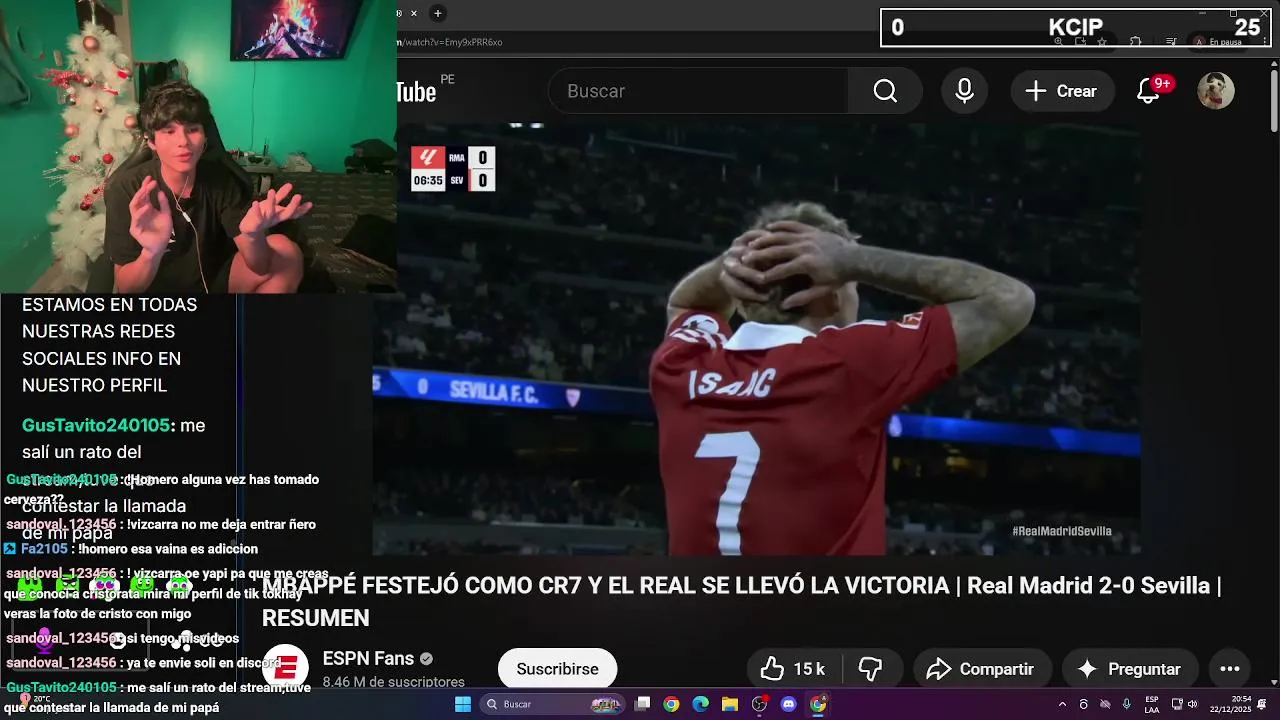This screenshot has height=720, width=1280.
Task: Start voice search with the microphone icon
Action: coord(964,91)
